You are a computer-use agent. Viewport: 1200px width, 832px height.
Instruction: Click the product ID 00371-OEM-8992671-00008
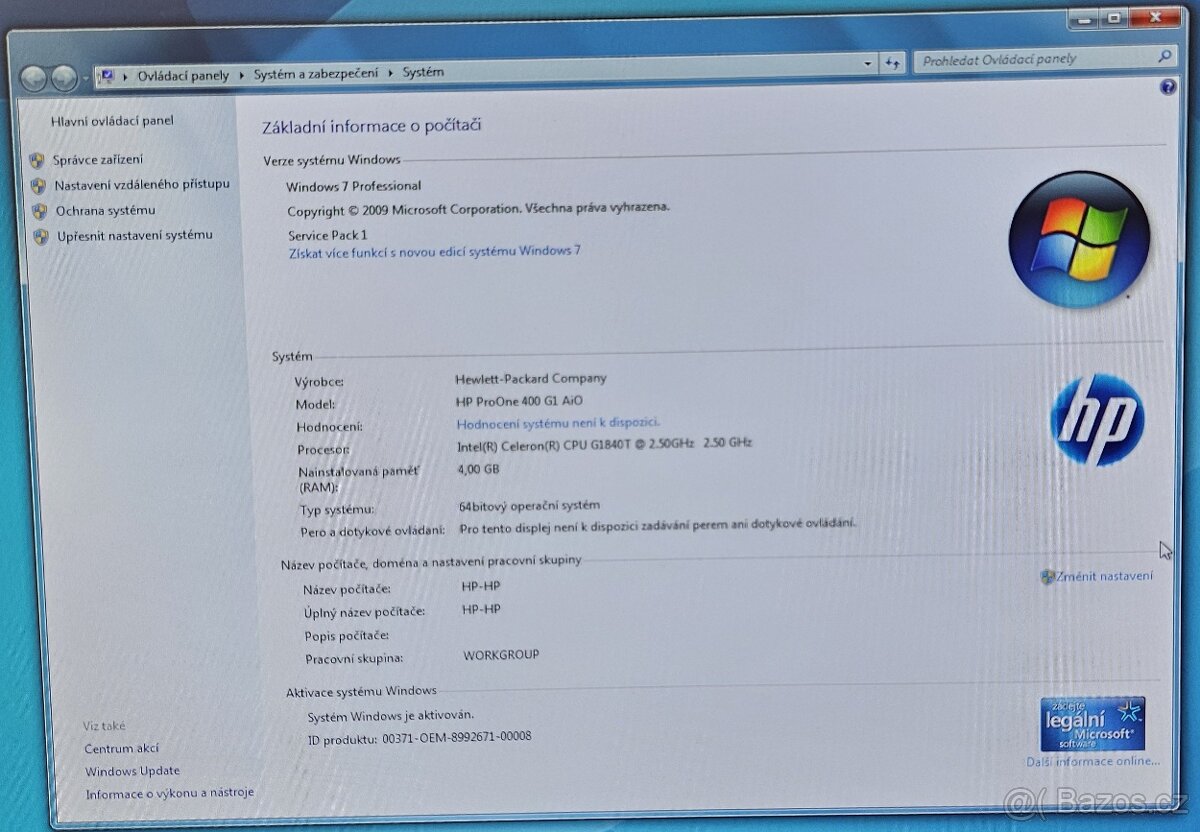457,738
